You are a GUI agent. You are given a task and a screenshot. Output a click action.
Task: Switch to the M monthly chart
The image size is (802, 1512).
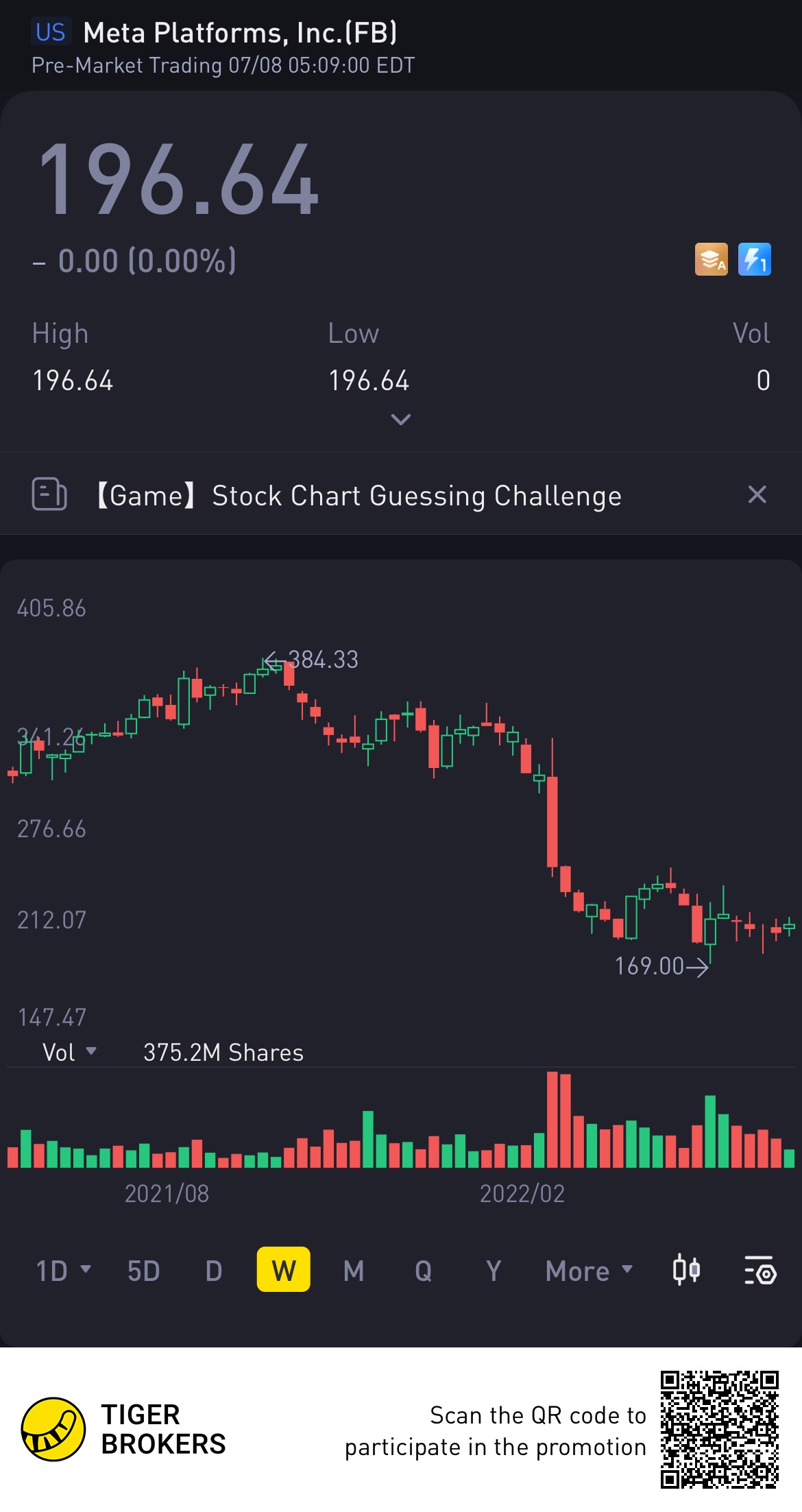click(354, 1271)
